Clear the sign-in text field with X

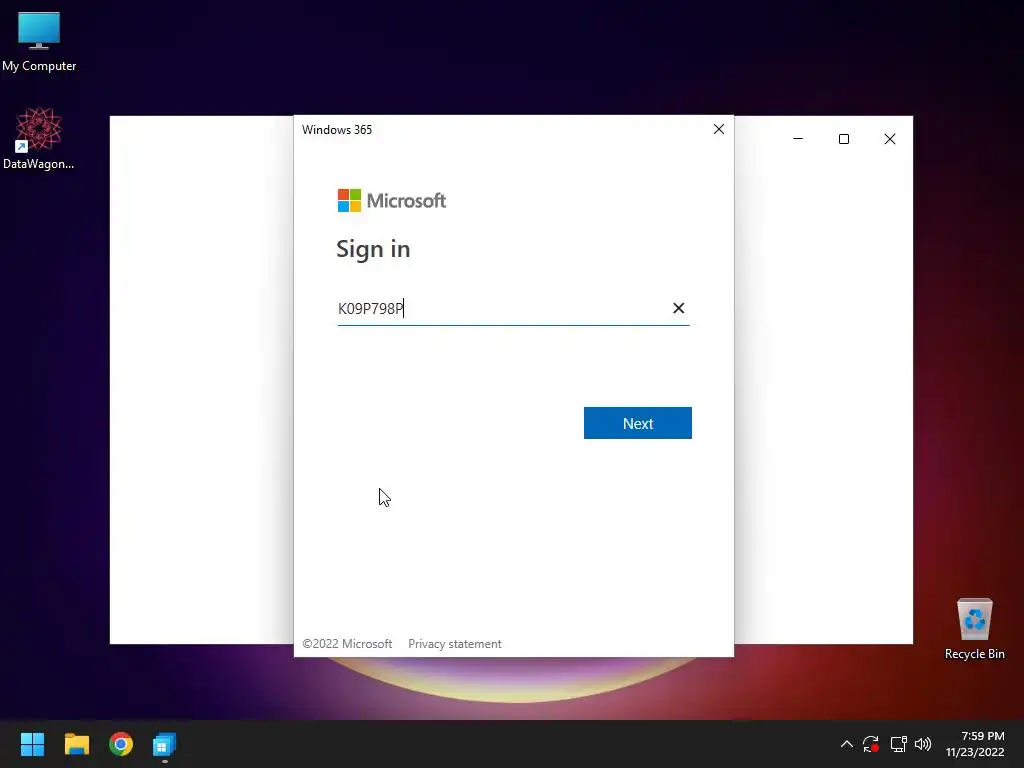[679, 308]
